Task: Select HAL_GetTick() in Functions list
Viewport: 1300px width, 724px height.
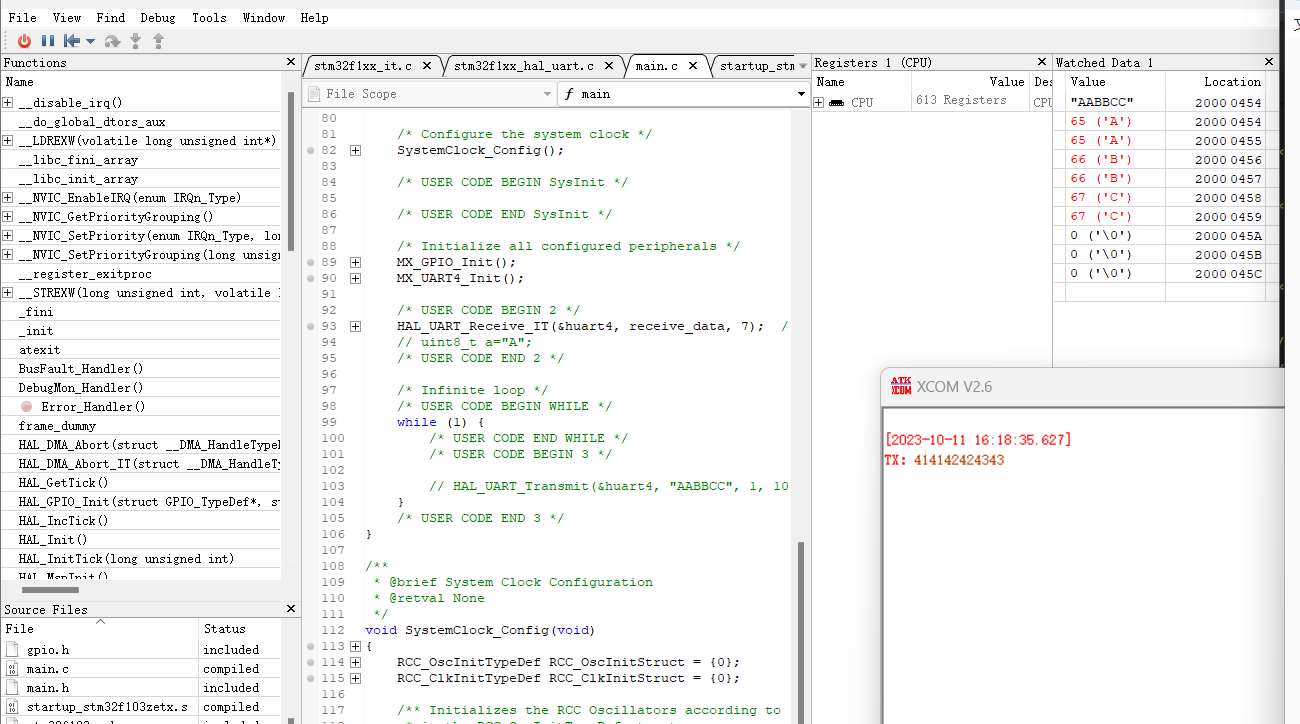Action: (x=63, y=483)
